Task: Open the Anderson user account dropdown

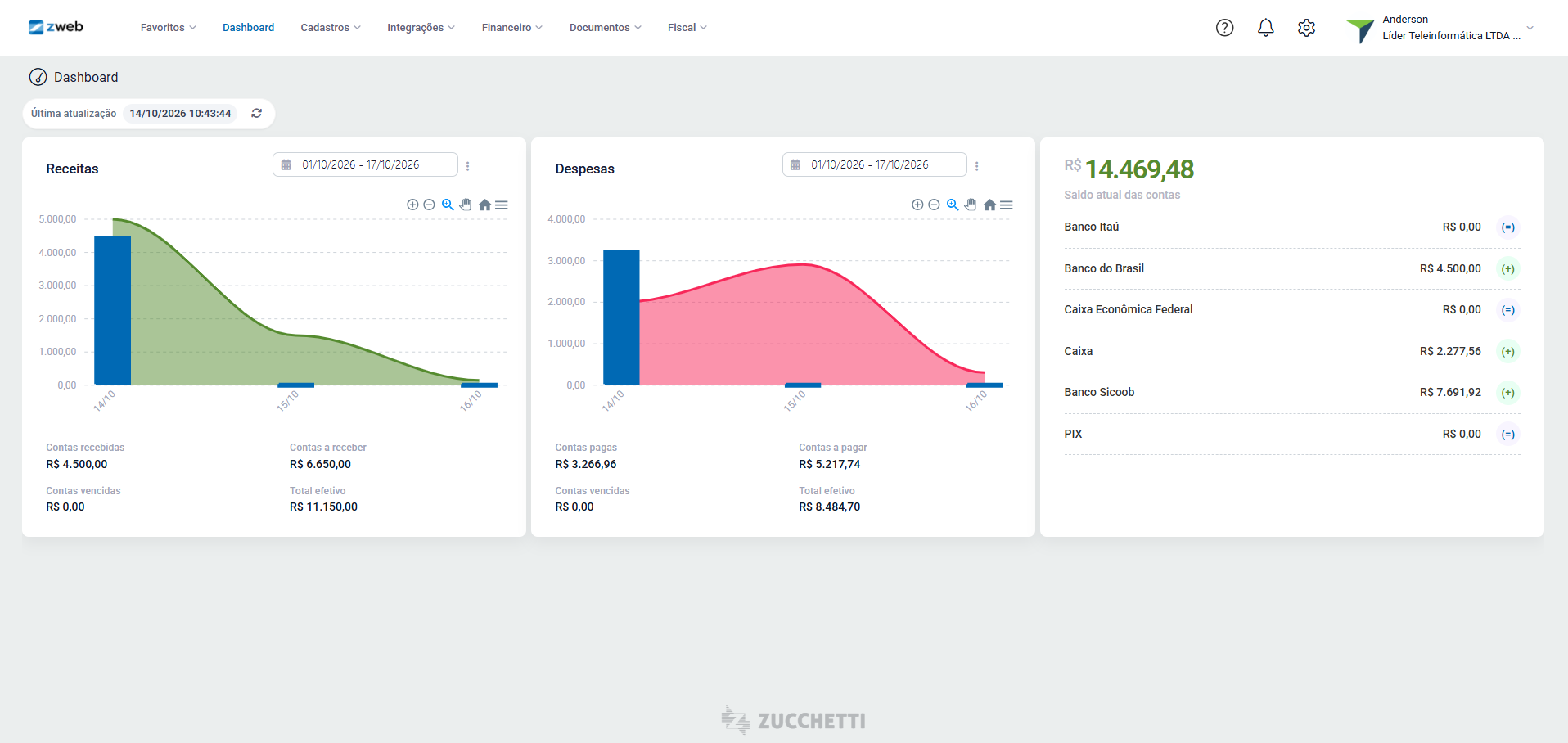Action: pyautogui.click(x=1440, y=28)
